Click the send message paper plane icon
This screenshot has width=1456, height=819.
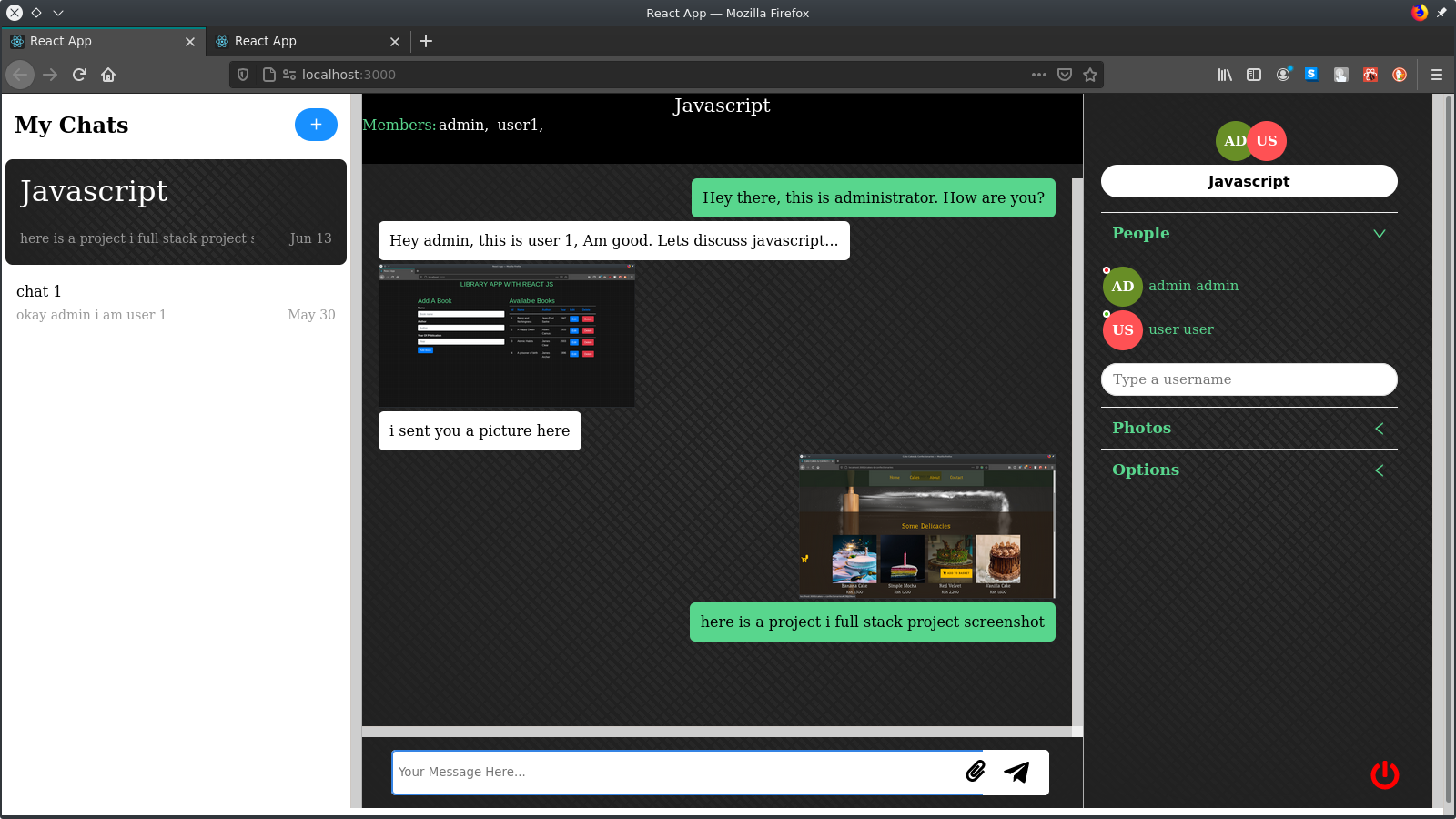tap(1016, 772)
